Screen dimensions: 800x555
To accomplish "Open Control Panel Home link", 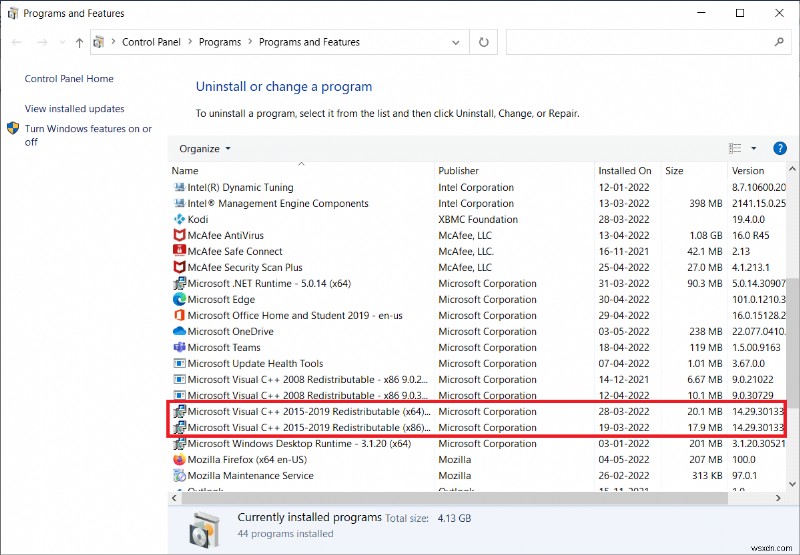I will tap(69, 79).
